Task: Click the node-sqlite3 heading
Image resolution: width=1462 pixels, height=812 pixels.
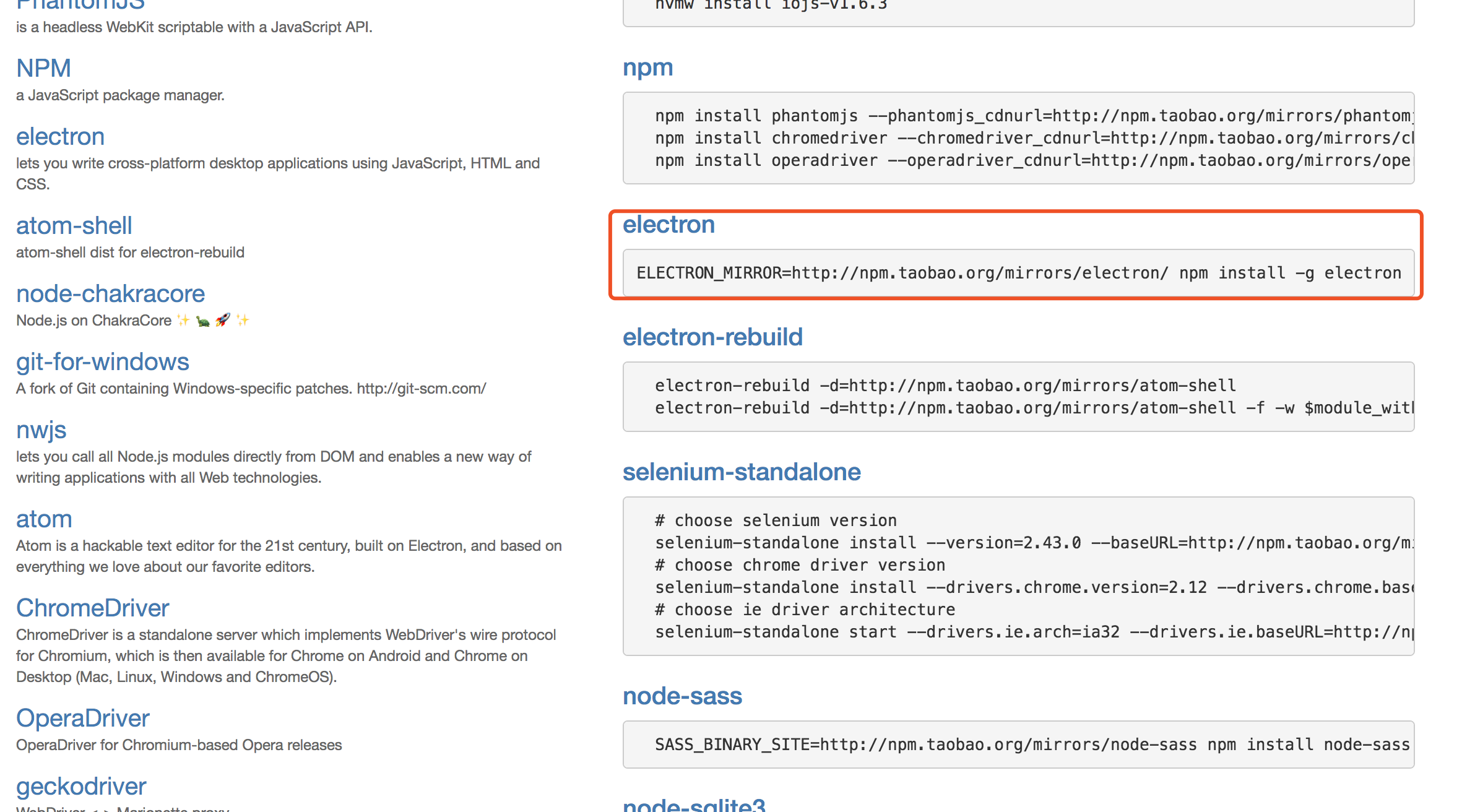Action: [694, 805]
